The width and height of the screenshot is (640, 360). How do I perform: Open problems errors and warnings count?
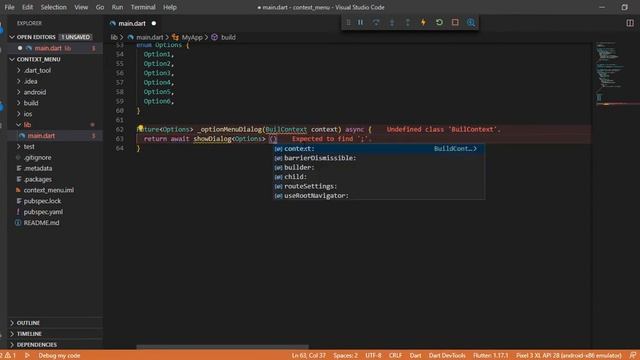pyautogui.click(x=8, y=356)
